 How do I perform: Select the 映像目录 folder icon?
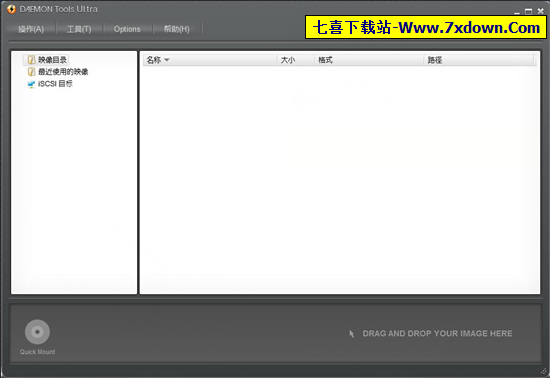click(x=32, y=60)
